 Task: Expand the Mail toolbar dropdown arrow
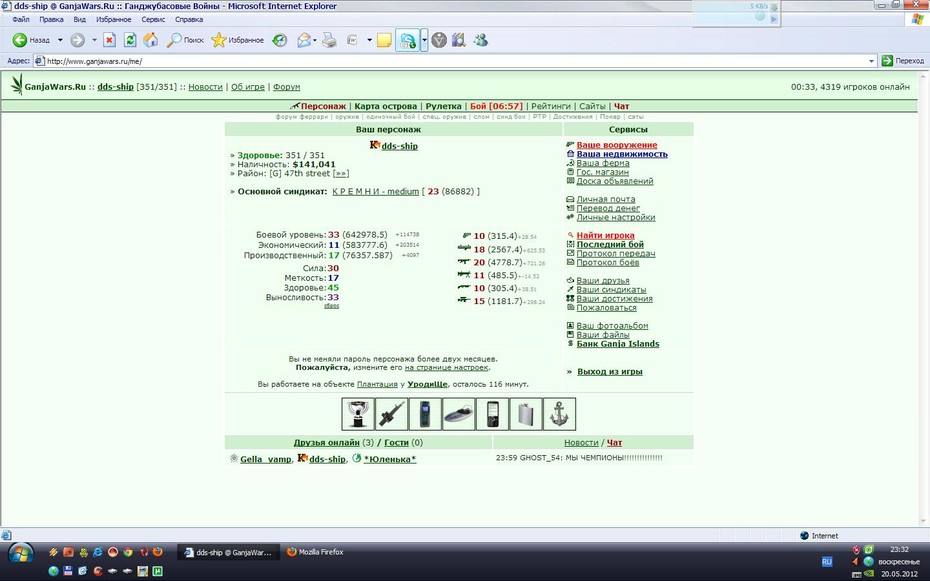[314, 40]
